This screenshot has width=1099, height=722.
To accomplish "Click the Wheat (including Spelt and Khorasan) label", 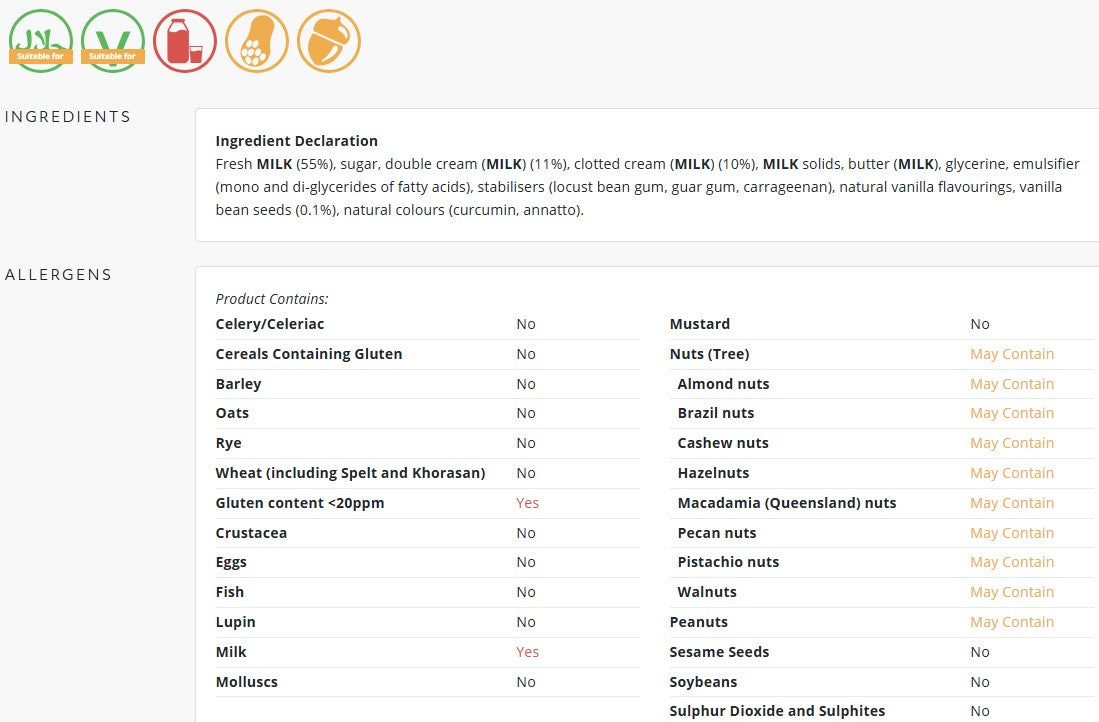I will pyautogui.click(x=350, y=472).
